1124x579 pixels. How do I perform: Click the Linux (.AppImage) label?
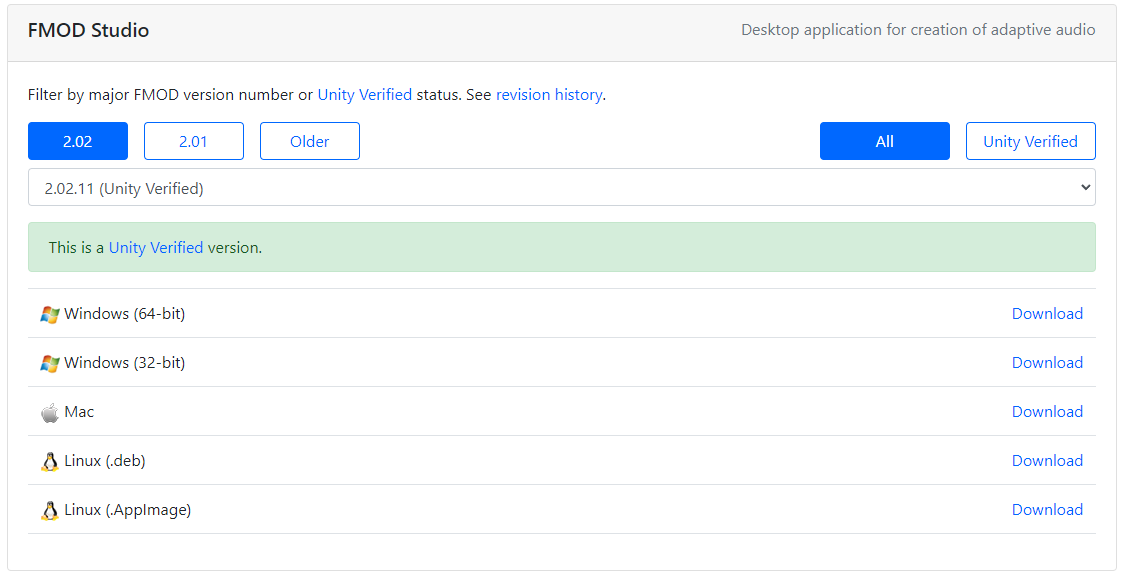coord(128,509)
